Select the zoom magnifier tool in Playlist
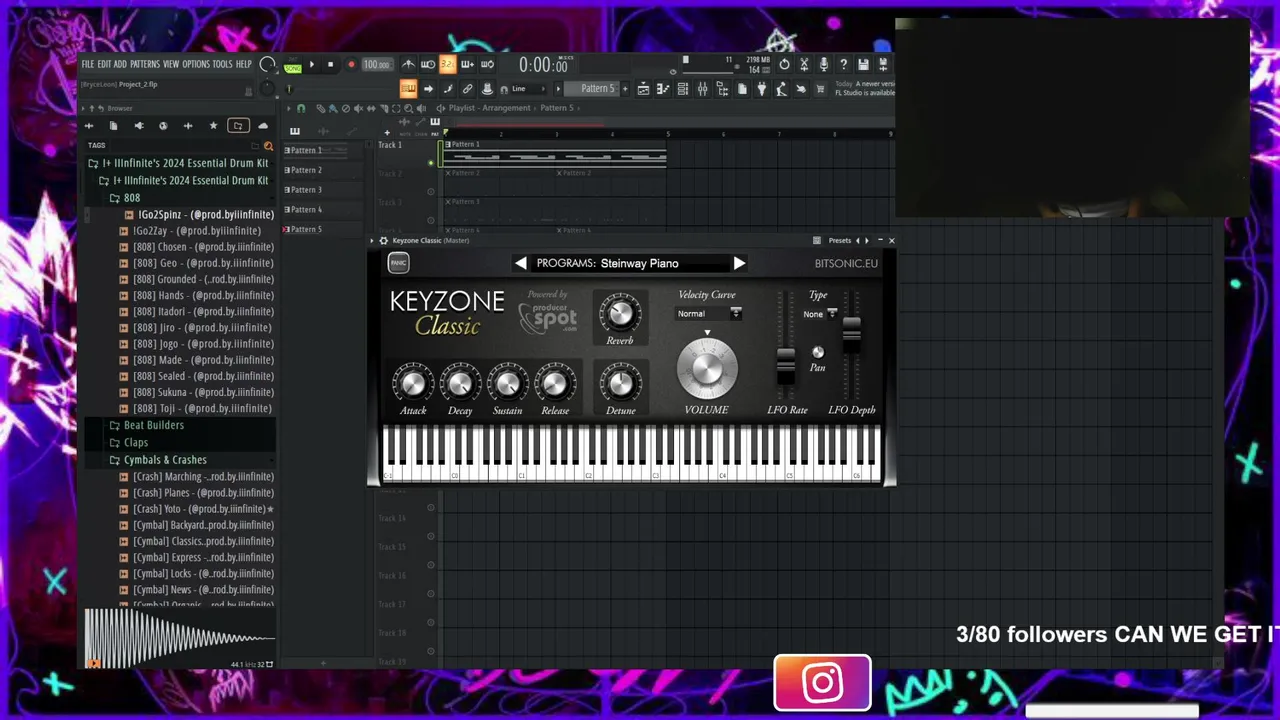1280x720 pixels. tap(408, 108)
